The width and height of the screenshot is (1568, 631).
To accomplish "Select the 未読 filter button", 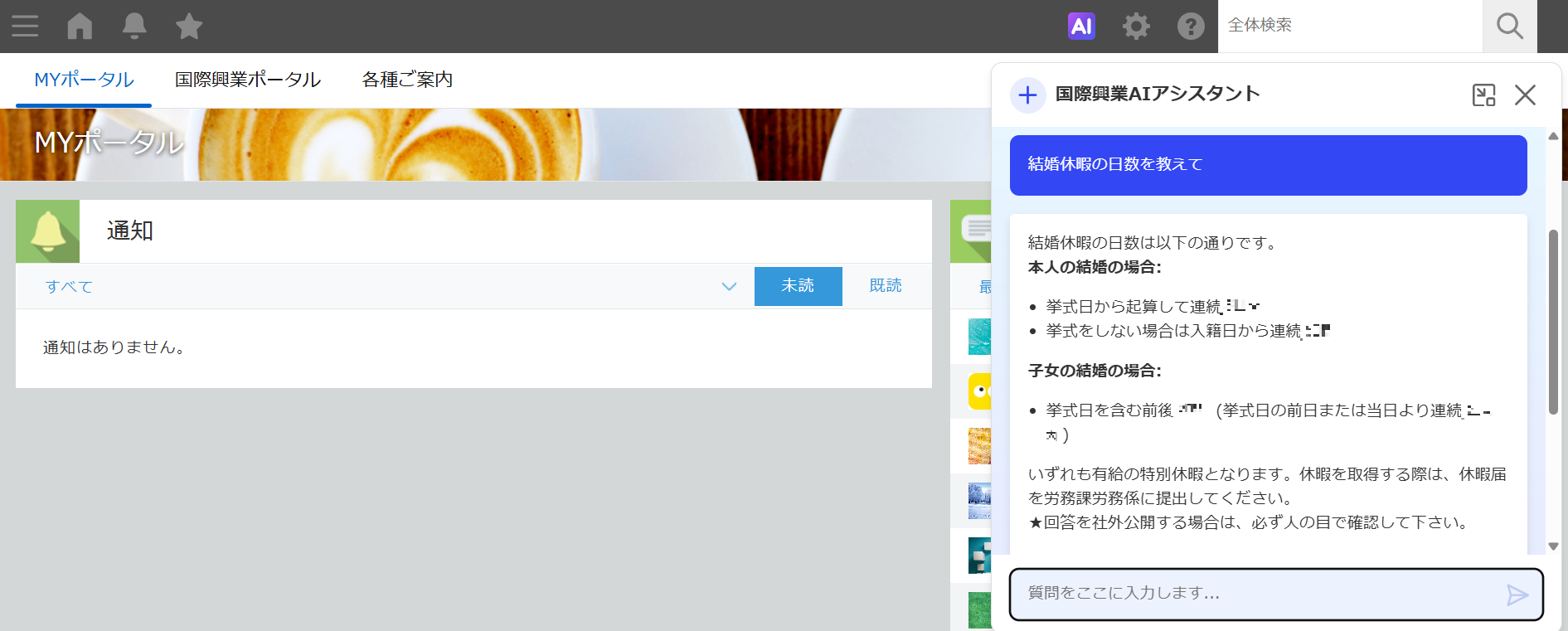I will [x=798, y=286].
